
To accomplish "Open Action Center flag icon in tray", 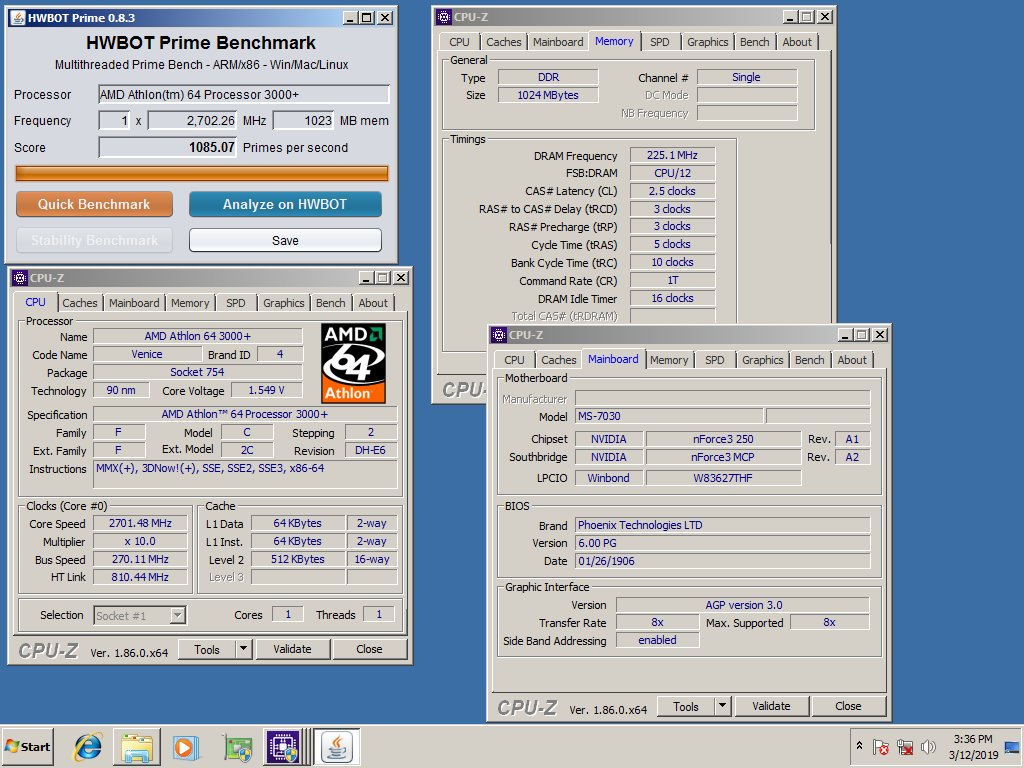I will pyautogui.click(x=880, y=746).
